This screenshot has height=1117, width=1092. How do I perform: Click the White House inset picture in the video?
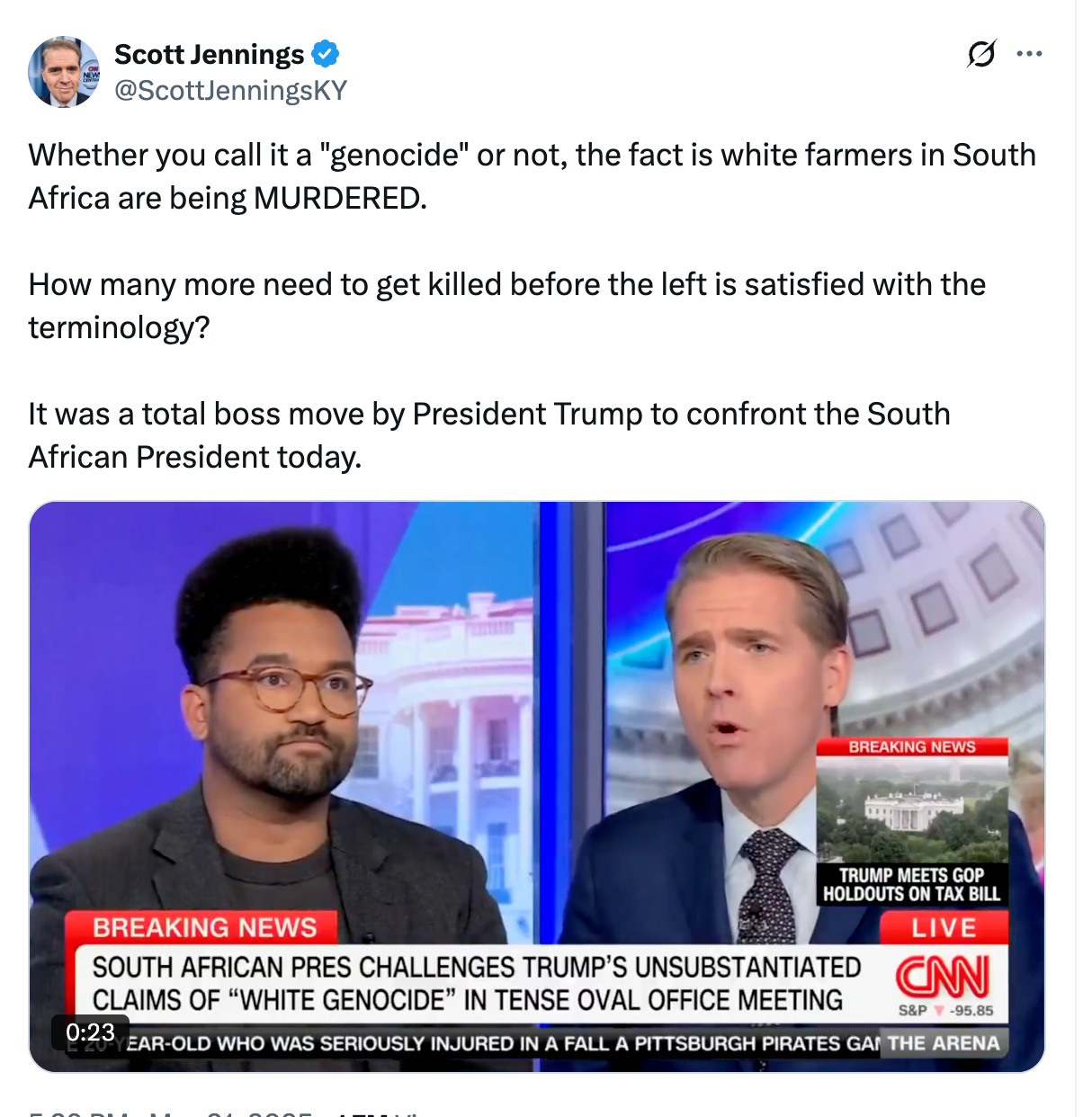(x=912, y=809)
